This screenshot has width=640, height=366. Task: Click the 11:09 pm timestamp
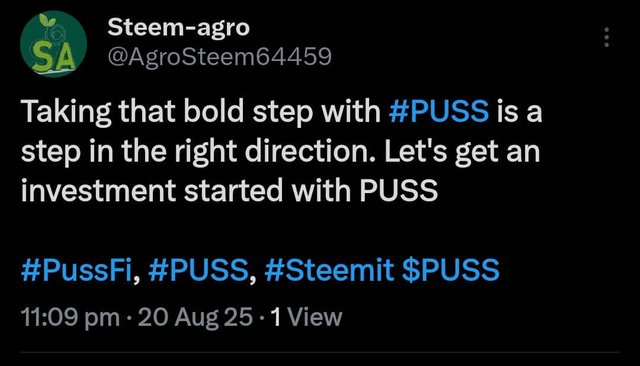[70, 317]
